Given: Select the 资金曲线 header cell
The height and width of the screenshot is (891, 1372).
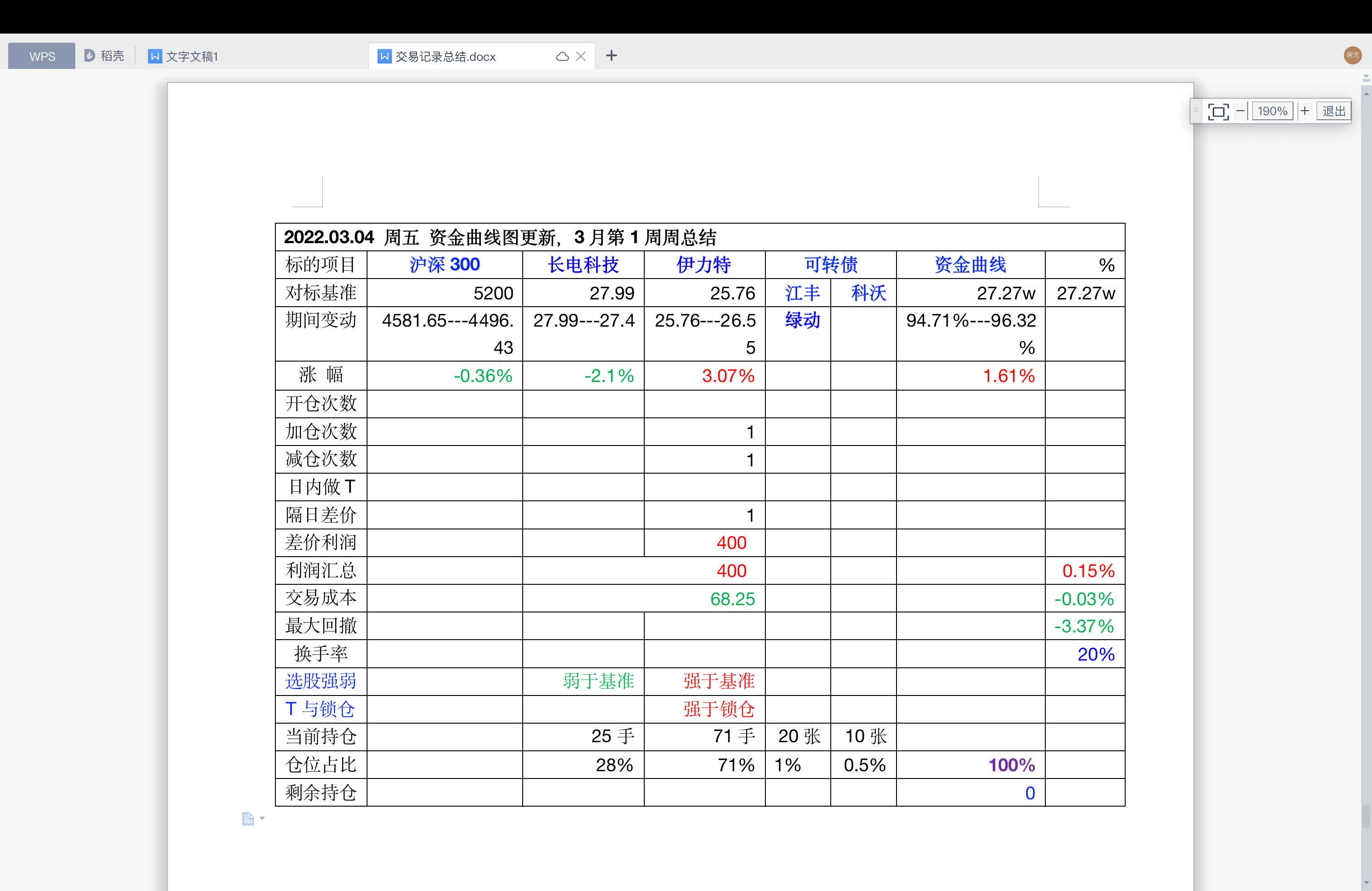Looking at the screenshot, I should (x=970, y=264).
